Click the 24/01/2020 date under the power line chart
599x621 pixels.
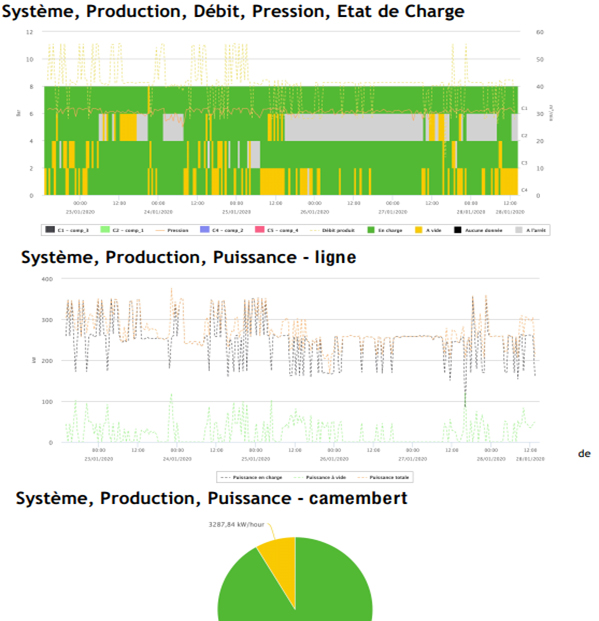pyautogui.click(x=177, y=459)
